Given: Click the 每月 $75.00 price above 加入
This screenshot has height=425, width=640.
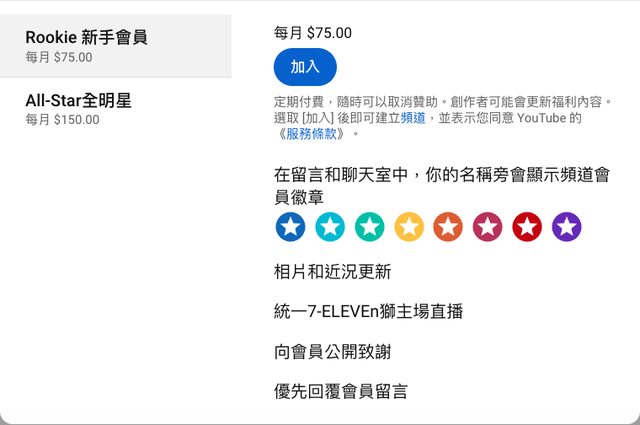Looking at the screenshot, I should coord(313,33).
